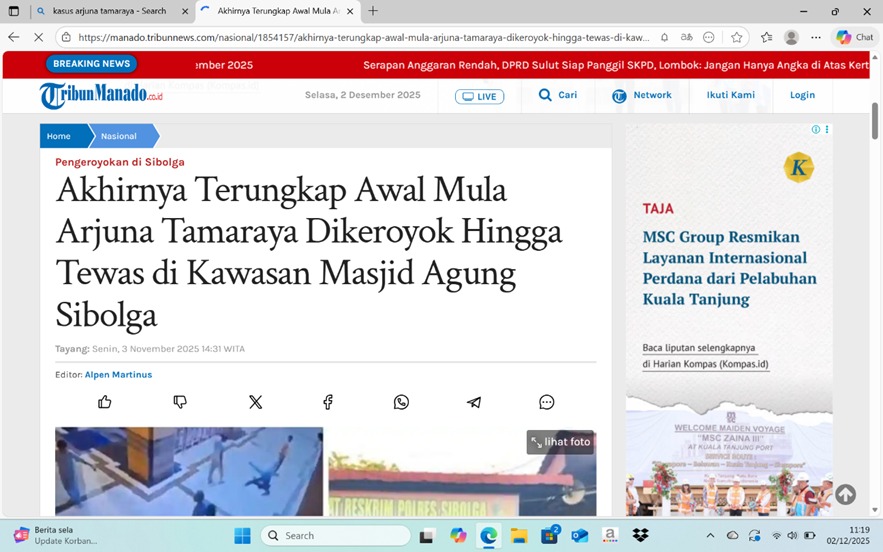883x552 pixels.
Task: Click the scroll-to-top arrow button
Action: (845, 494)
